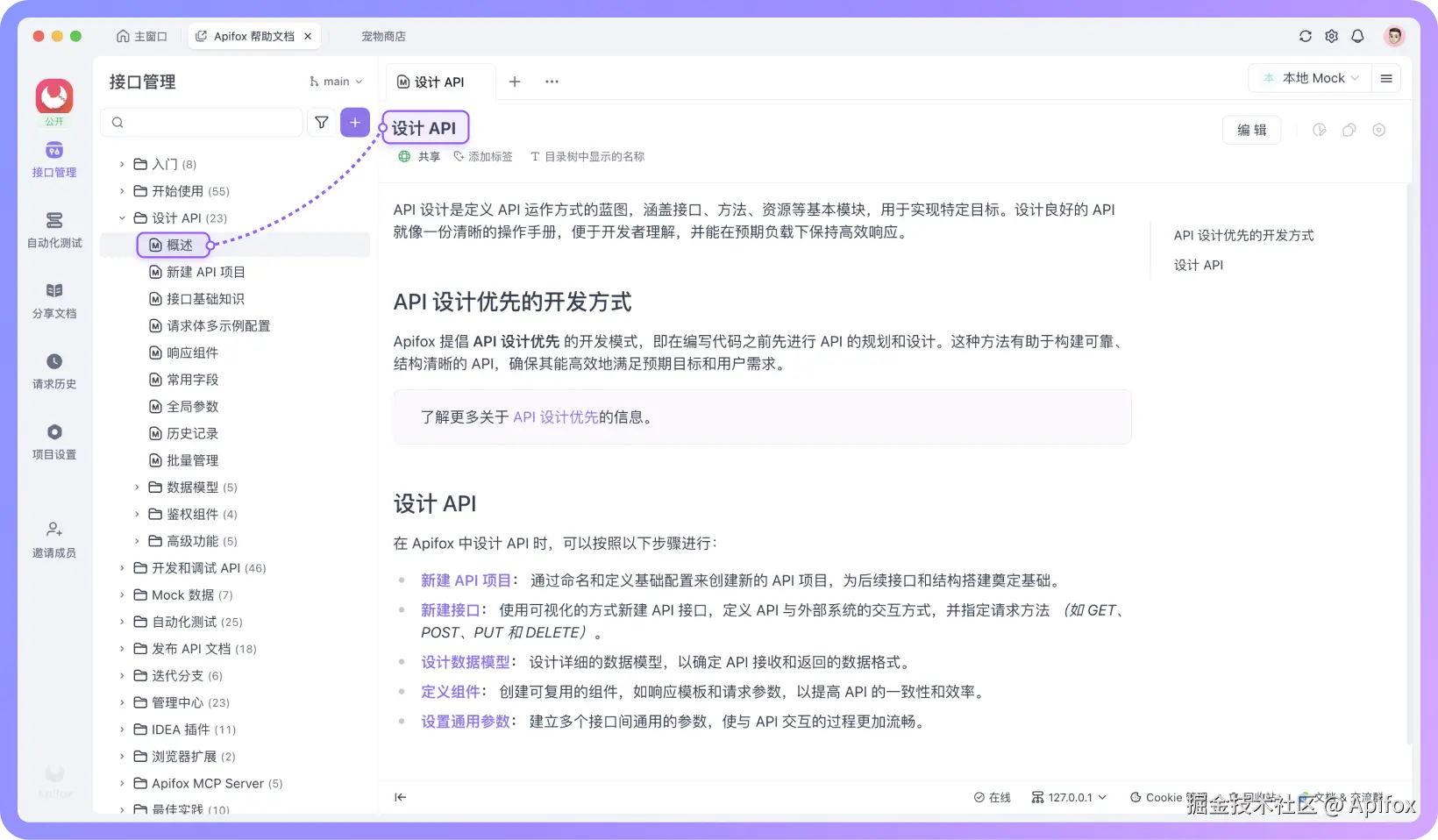Switch to the 宠物商店 tab
Viewport: 1438px width, 840px height.
coord(383,36)
